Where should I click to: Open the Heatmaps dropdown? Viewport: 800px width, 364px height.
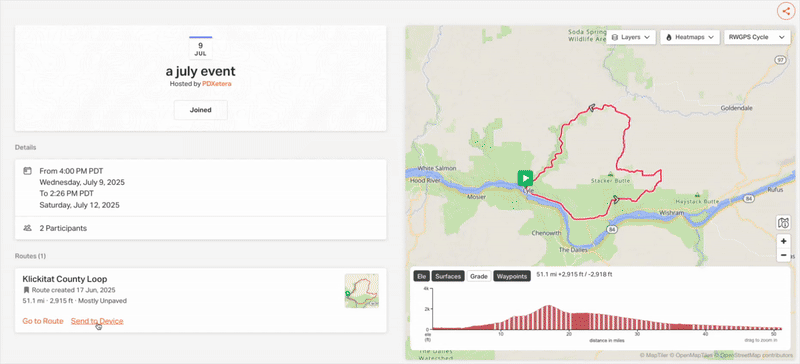coord(690,37)
